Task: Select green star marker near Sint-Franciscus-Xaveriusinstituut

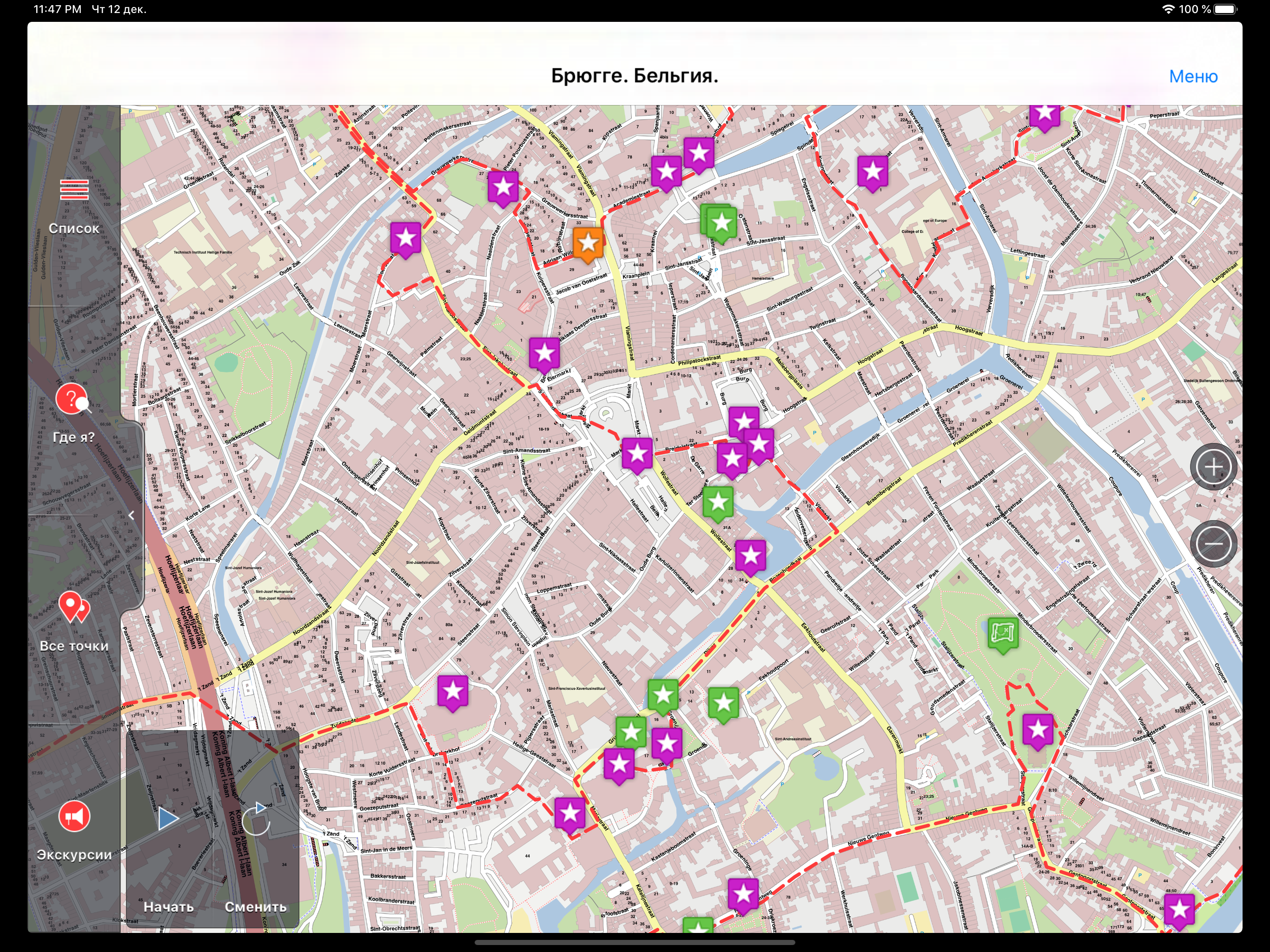Action: 663,697
